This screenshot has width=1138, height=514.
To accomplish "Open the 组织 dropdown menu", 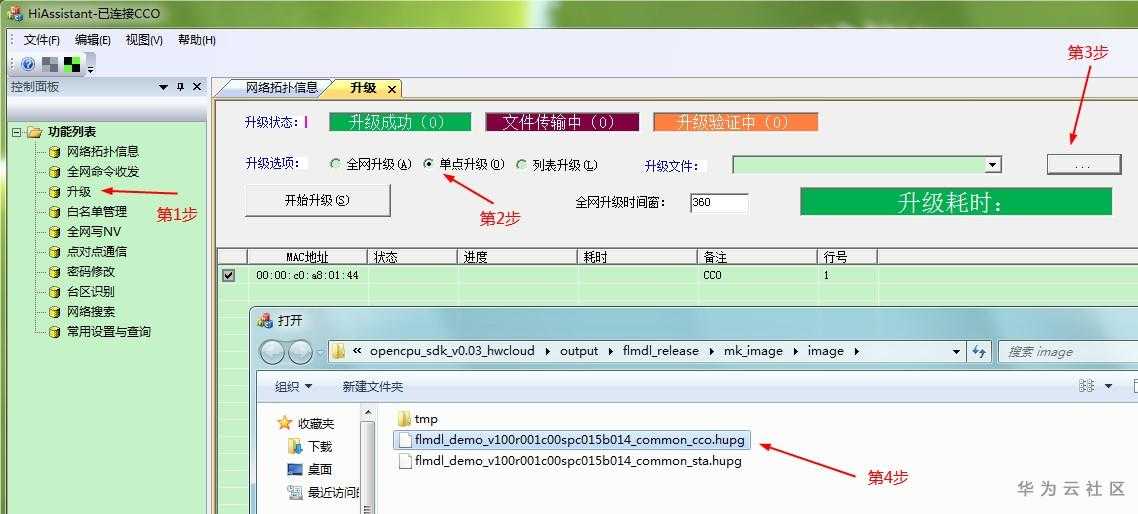I will pos(293,387).
